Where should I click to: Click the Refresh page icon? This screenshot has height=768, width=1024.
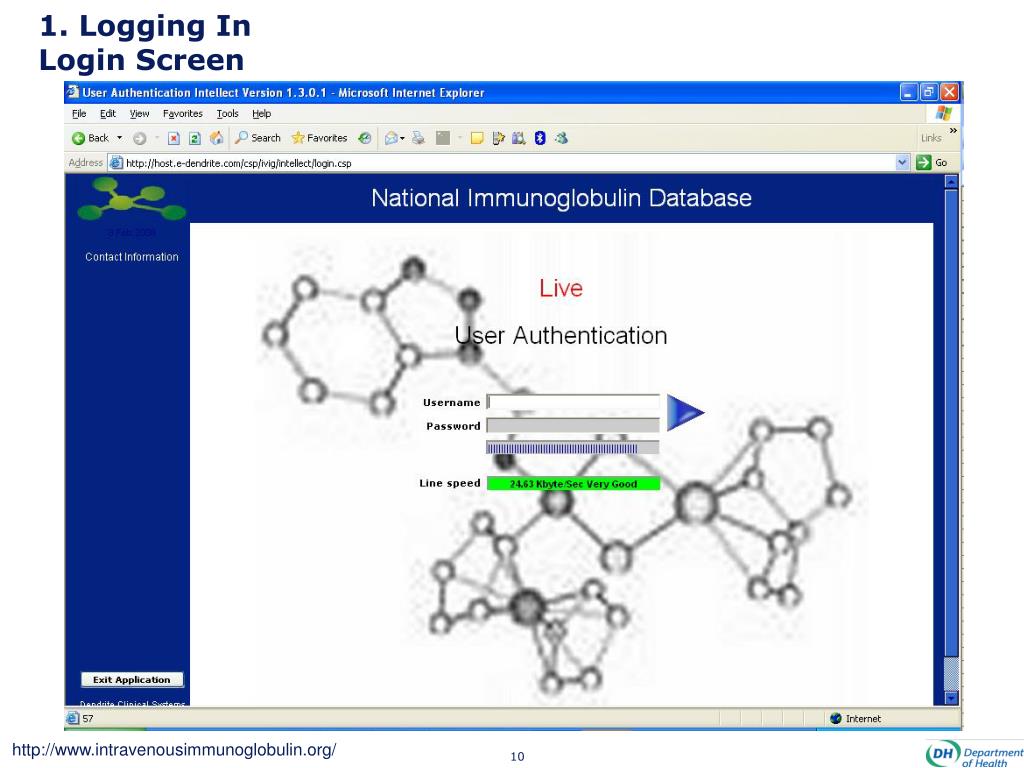pyautogui.click(x=195, y=138)
